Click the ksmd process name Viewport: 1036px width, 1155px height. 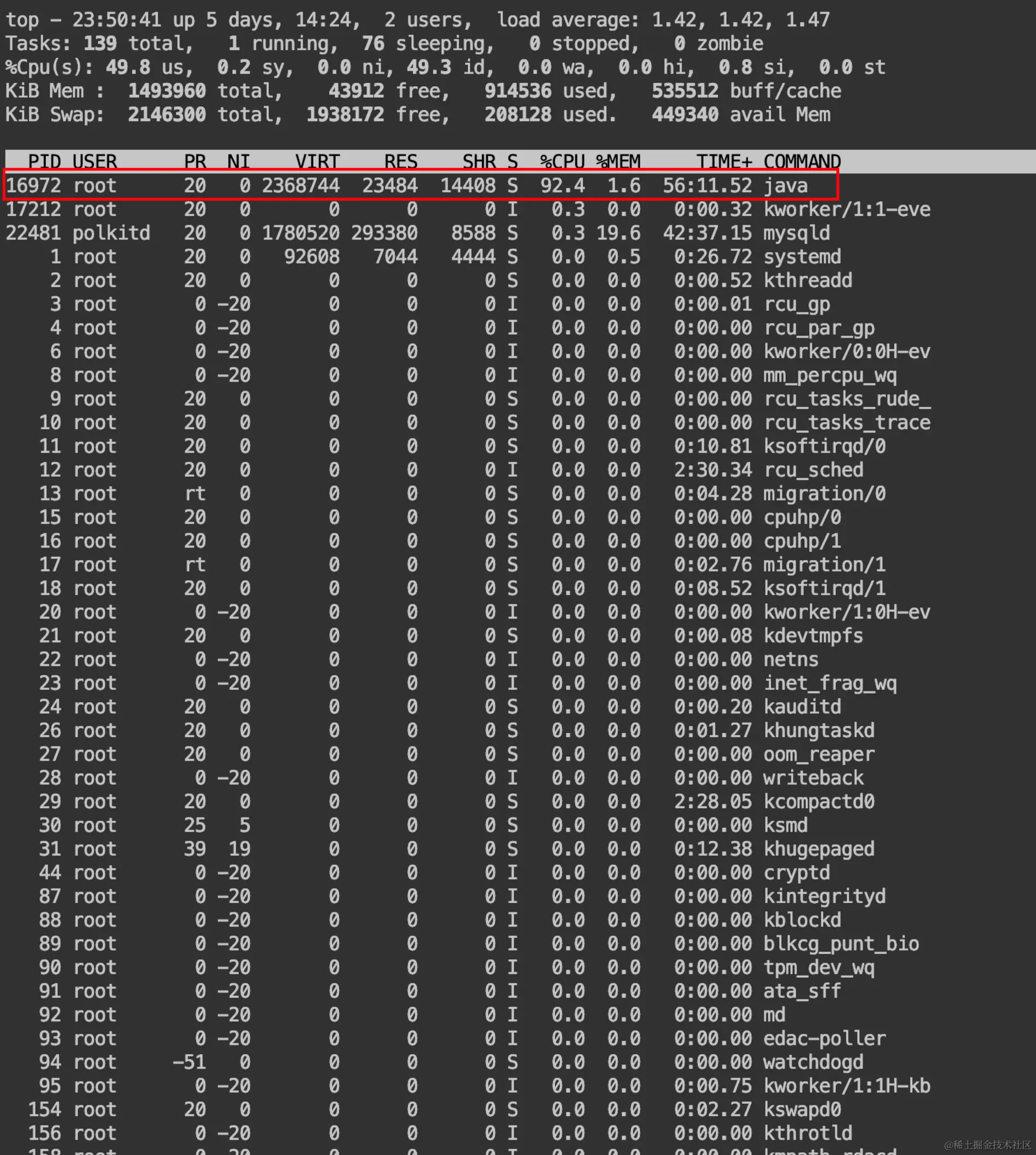pos(786,825)
